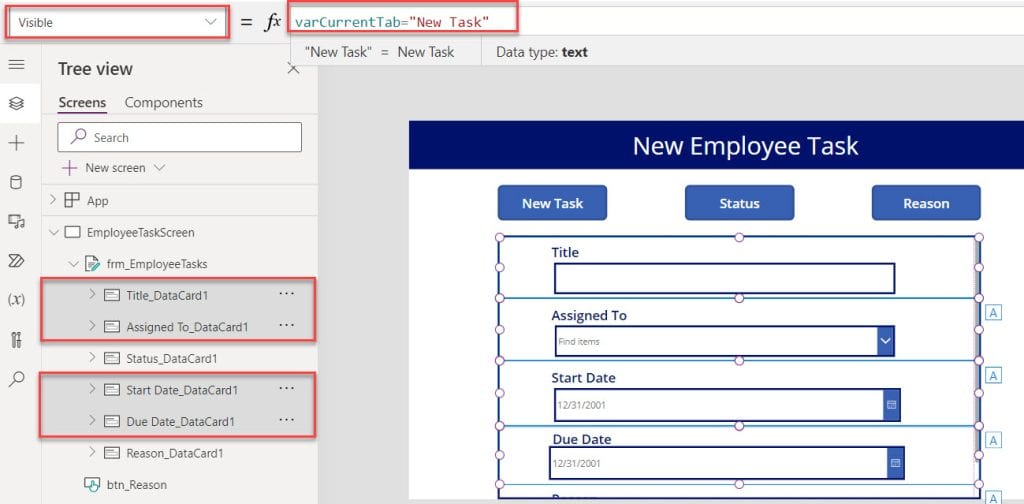Open the New screen dropdown chevron
This screenshot has width=1024, height=504.
pos(159,168)
